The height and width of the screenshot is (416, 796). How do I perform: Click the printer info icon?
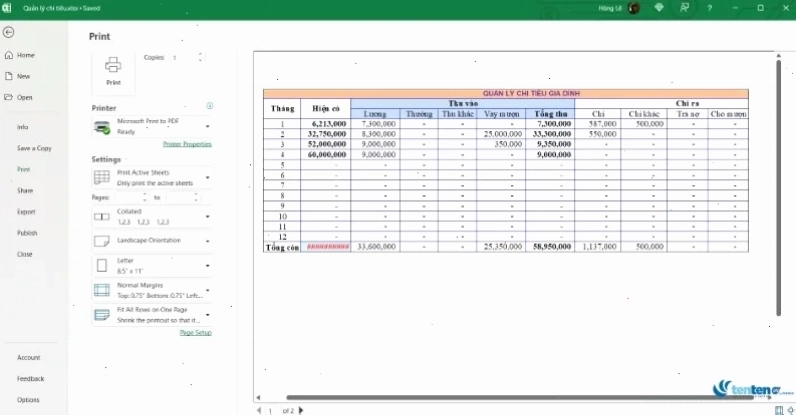210,106
